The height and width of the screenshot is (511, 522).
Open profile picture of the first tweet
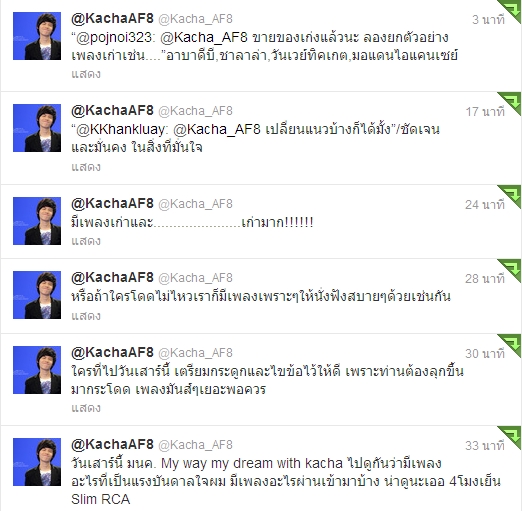[37, 36]
